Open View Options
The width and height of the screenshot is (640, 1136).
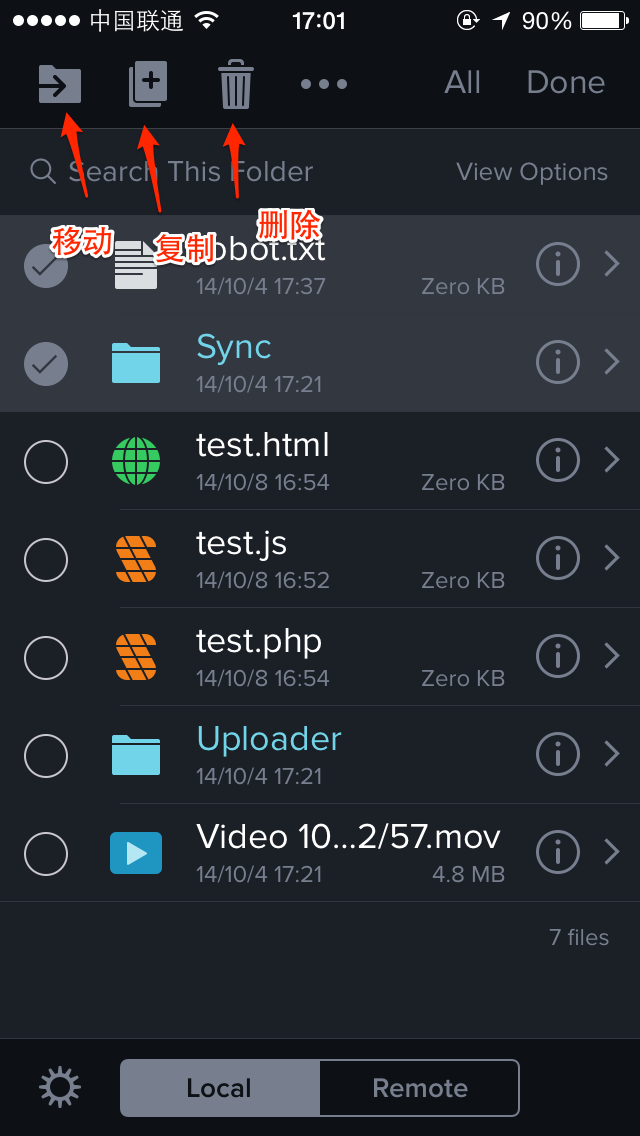pos(532,172)
